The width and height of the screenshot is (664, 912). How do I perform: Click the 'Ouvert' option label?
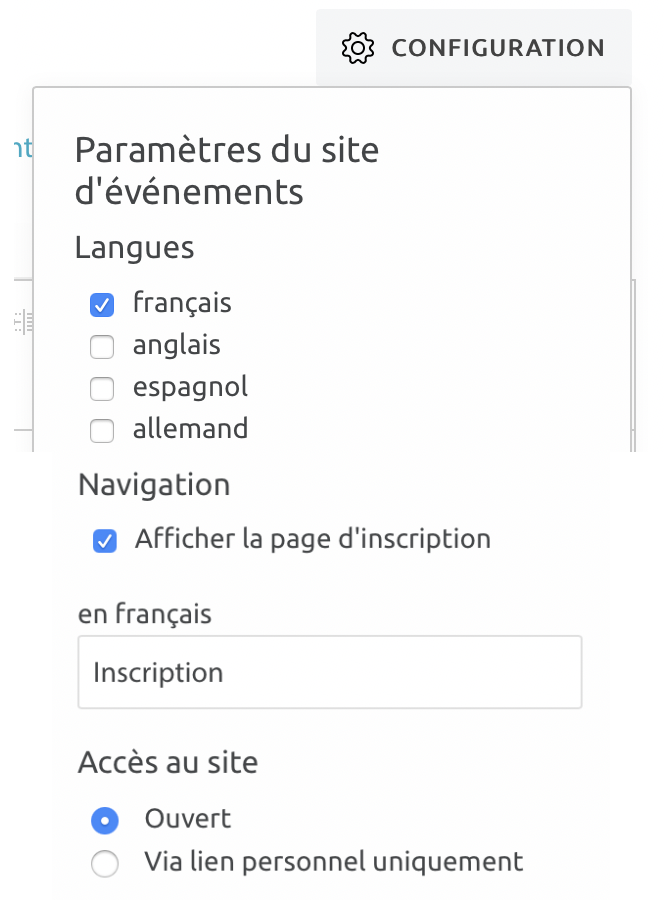pyautogui.click(x=188, y=819)
